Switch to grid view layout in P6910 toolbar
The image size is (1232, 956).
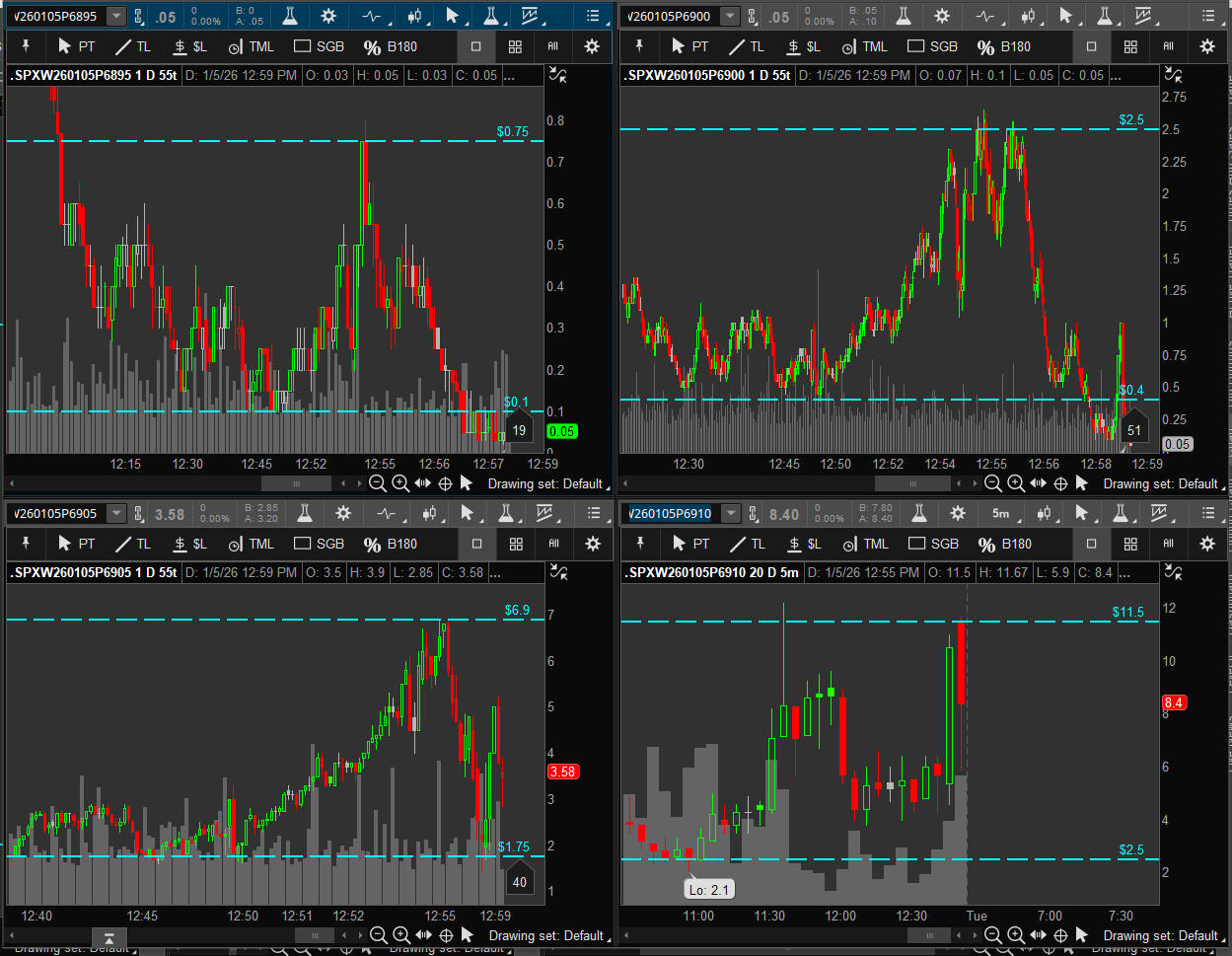1131,544
